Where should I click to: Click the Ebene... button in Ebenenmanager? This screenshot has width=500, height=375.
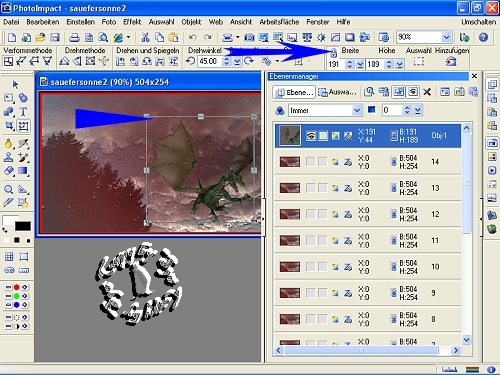tap(294, 92)
